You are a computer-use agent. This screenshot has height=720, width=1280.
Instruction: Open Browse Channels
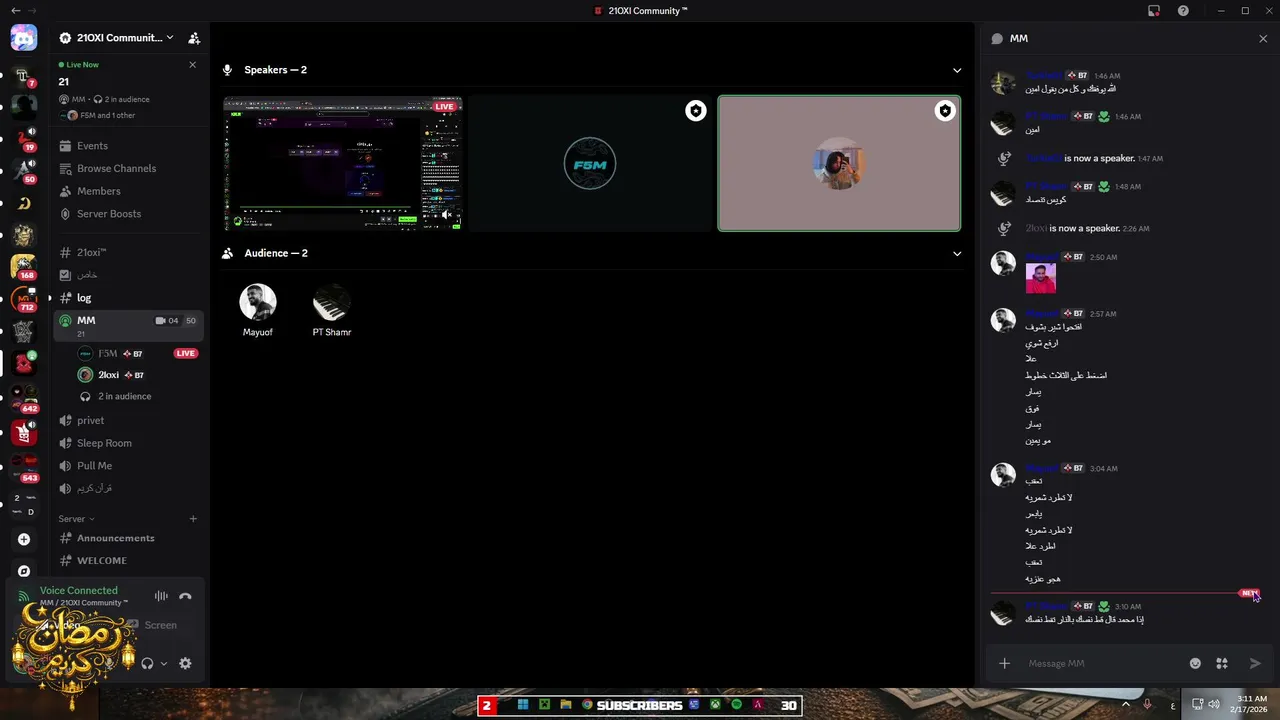pyautogui.click(x=130, y=169)
